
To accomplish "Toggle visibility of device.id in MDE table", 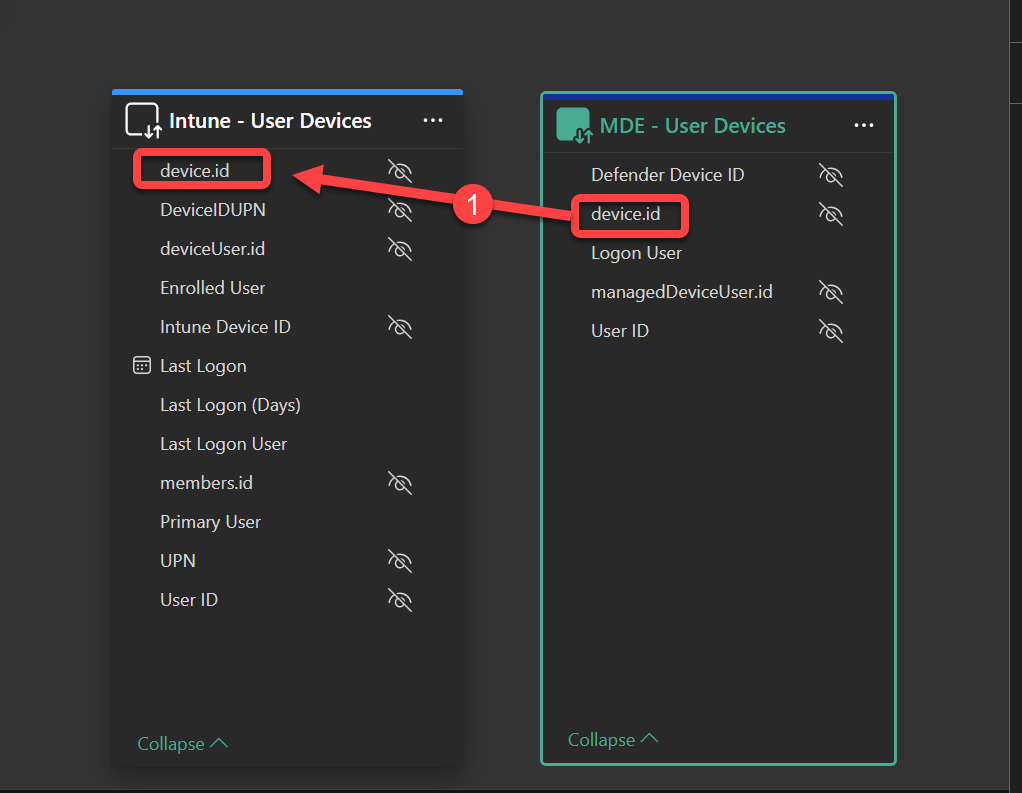I will click(830, 214).
